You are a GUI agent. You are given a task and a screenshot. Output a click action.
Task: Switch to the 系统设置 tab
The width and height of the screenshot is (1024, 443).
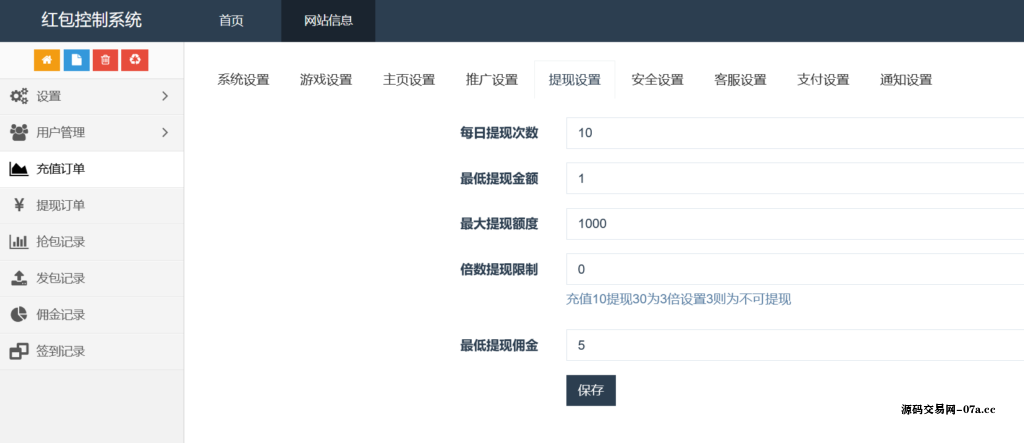[x=243, y=80]
